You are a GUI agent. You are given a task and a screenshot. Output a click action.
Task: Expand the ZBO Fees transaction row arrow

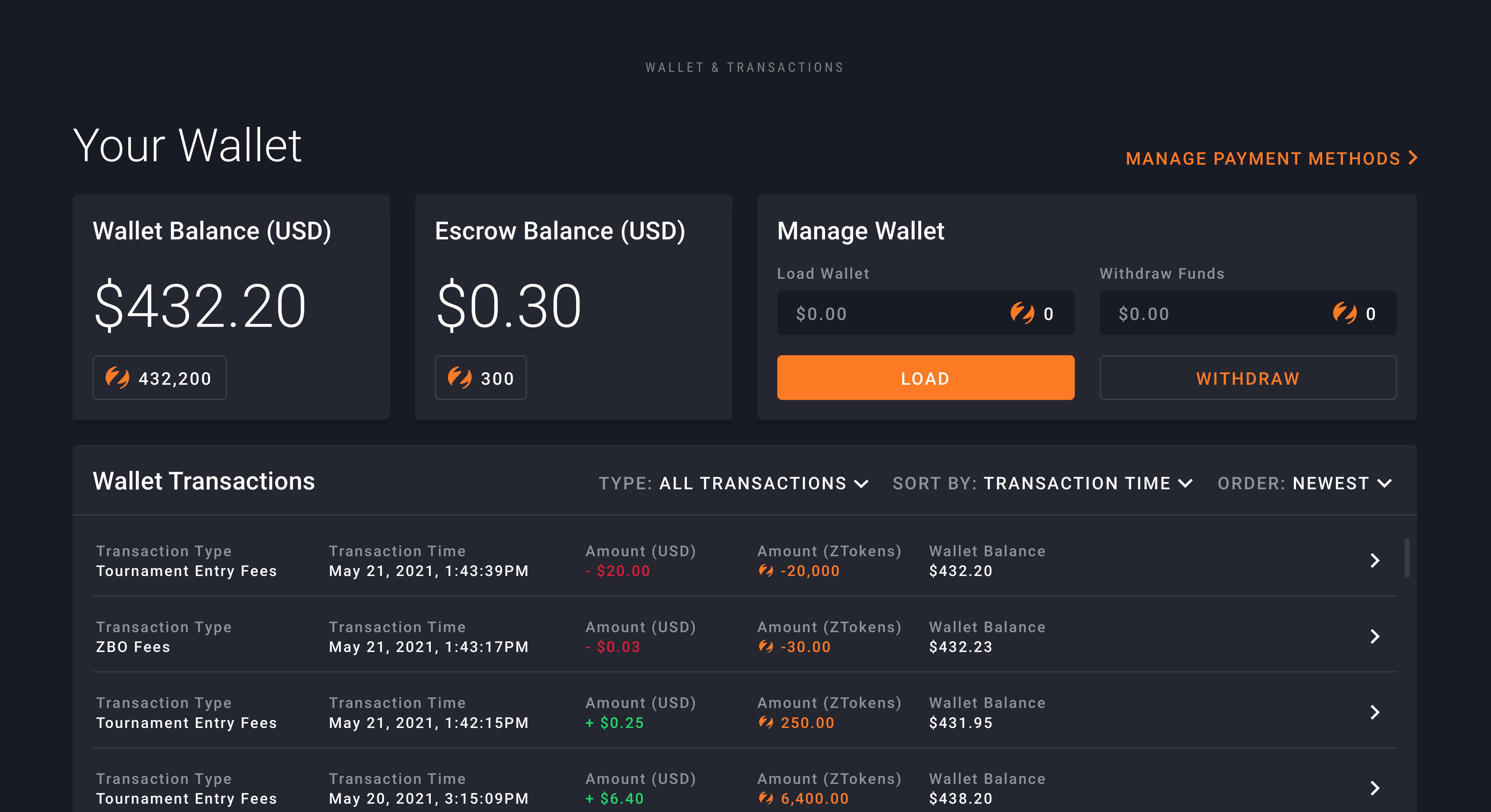(1375, 636)
